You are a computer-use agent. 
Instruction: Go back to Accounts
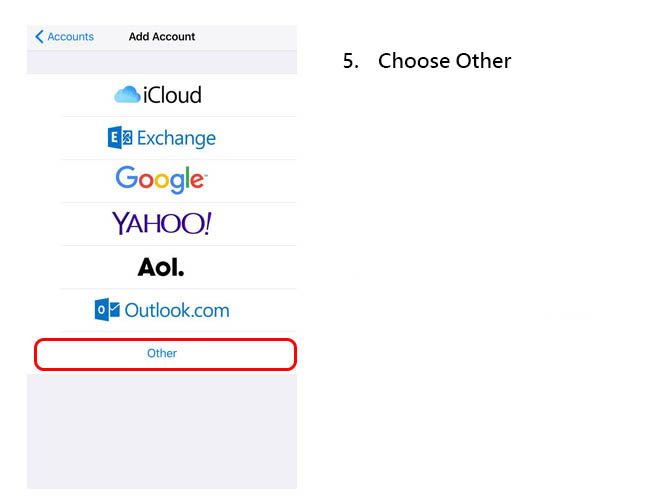click(65, 37)
